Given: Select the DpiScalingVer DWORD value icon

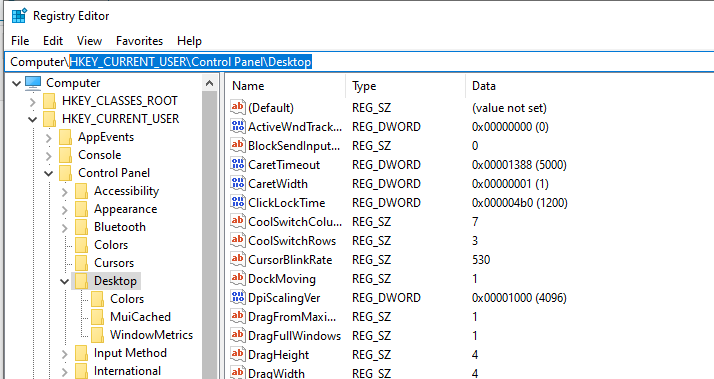Looking at the screenshot, I should click(x=238, y=297).
